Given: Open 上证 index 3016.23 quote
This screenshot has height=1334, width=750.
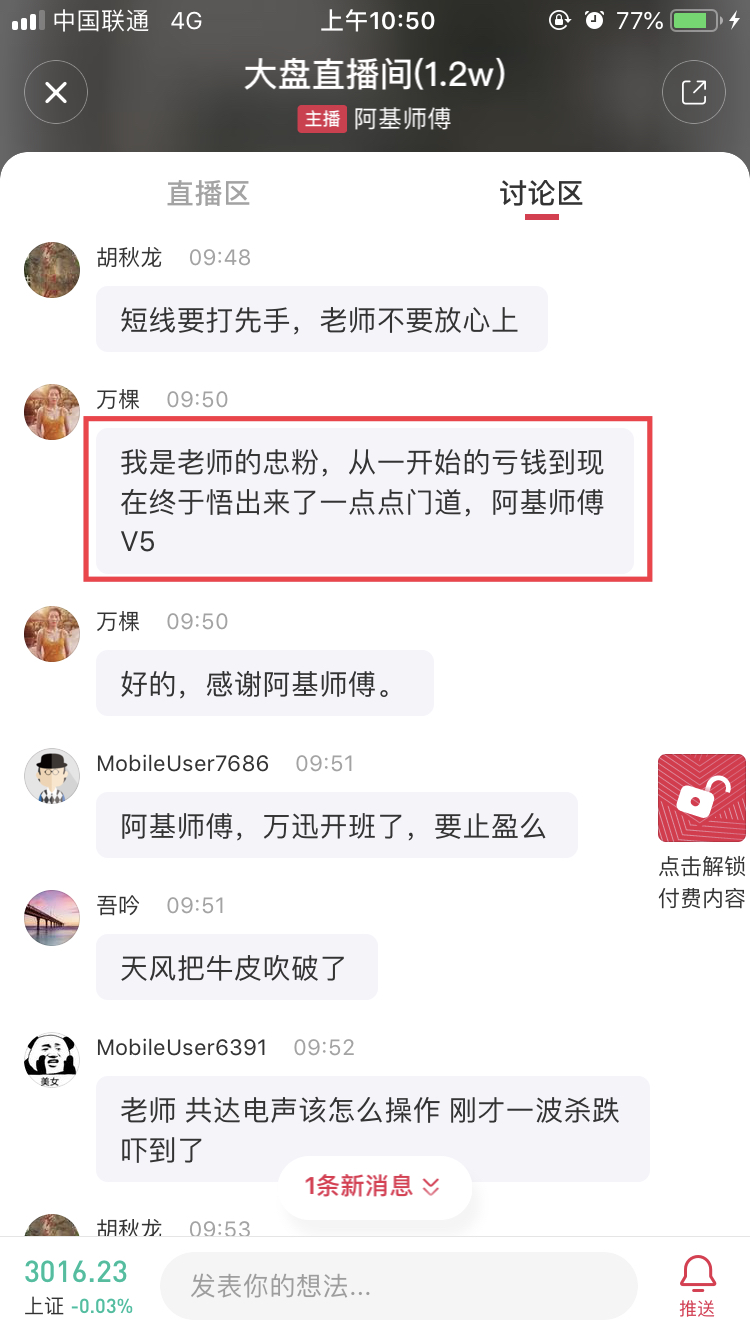Looking at the screenshot, I should 78,1286.
